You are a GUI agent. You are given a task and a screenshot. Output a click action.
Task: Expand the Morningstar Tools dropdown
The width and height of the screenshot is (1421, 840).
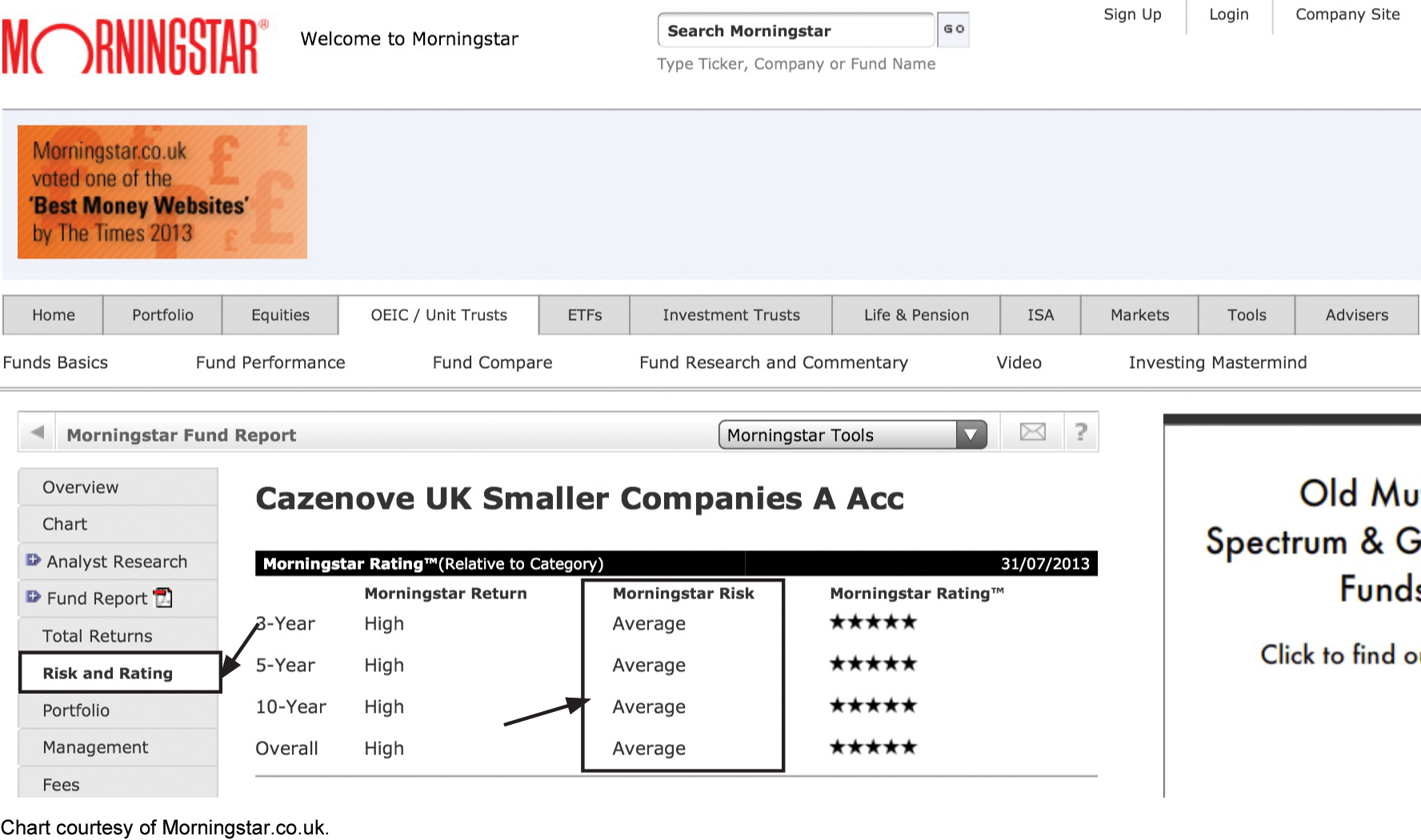click(853, 434)
